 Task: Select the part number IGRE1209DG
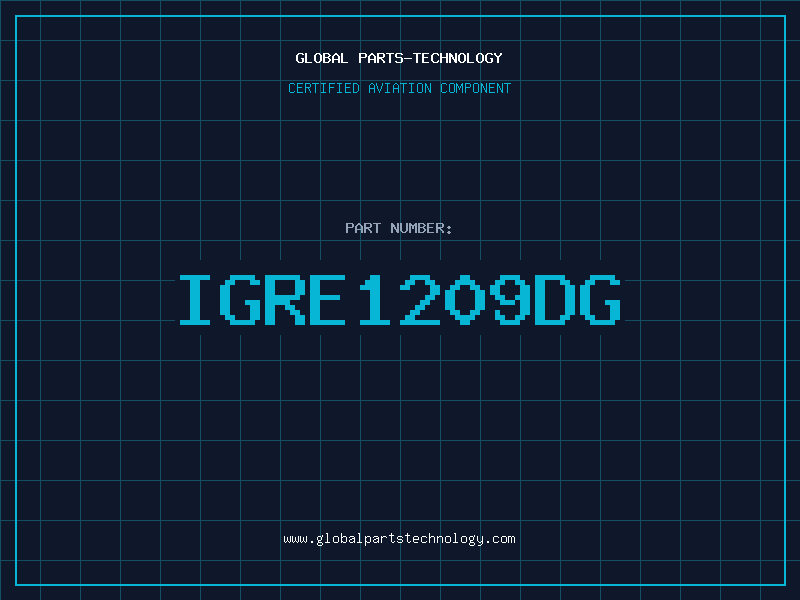(x=400, y=299)
